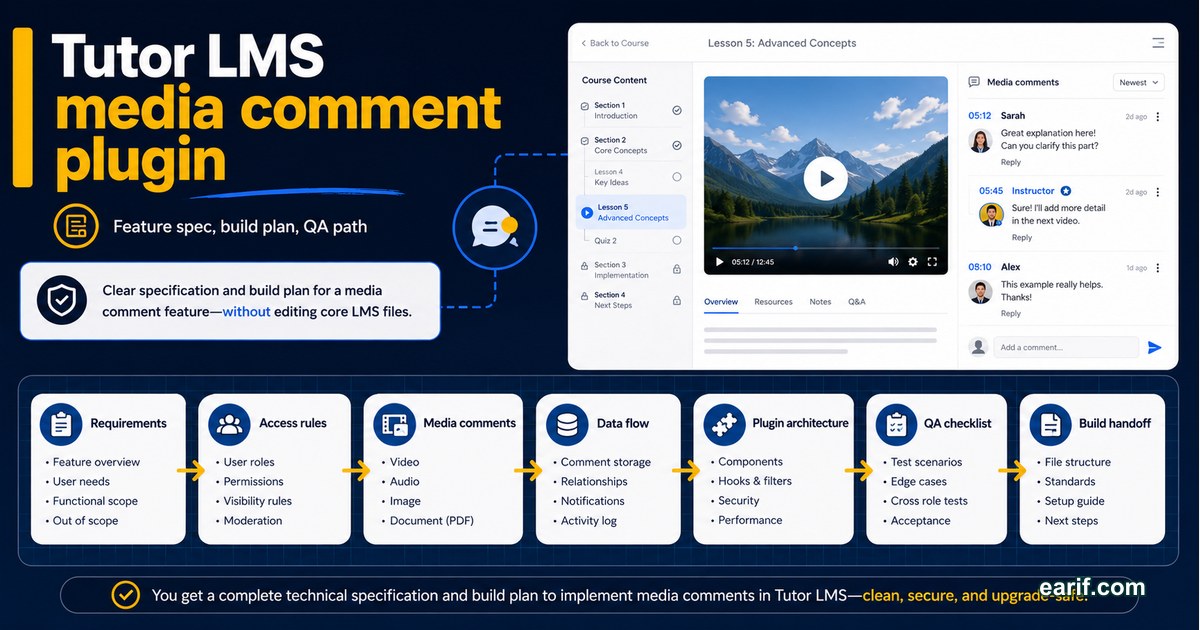Click the 'Document (PDF)' list item
Screen dimensions: 1200x630
click(432, 520)
